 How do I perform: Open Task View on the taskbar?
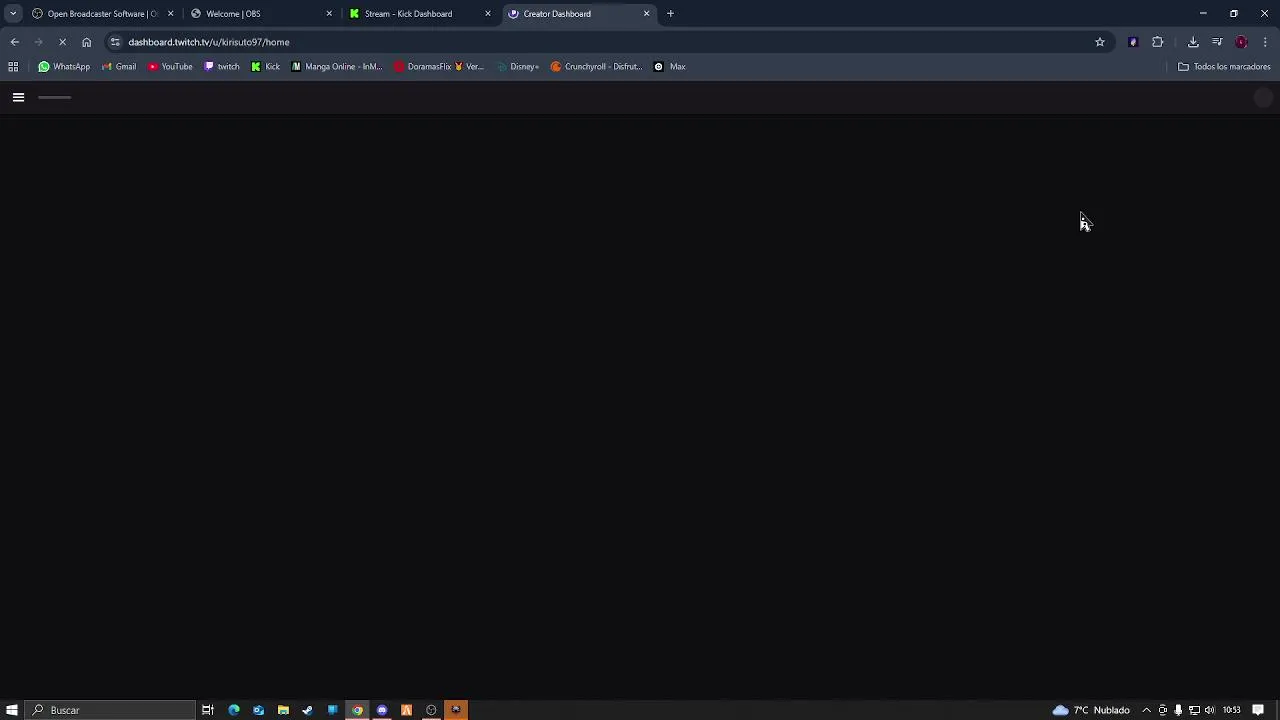pos(208,710)
